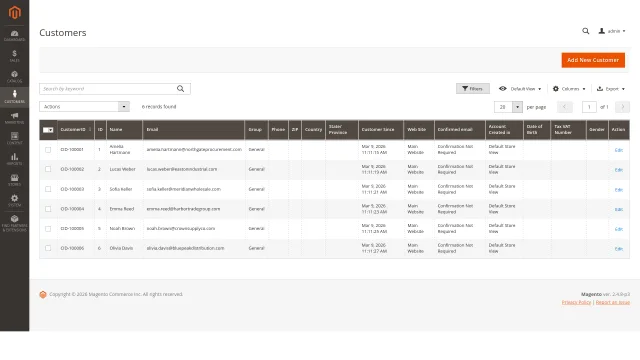Open the Reports sidebar menu
This screenshot has width=640, height=360.
[x=14, y=159]
